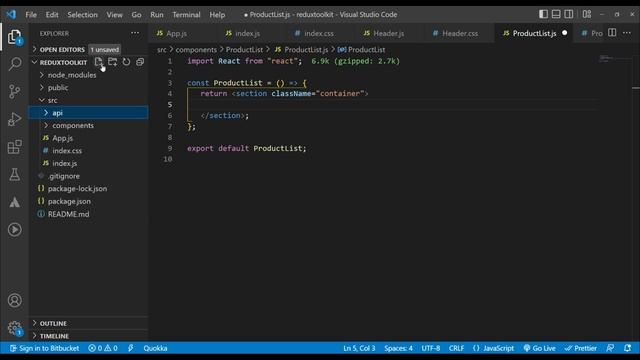Open the Atlassian triangle icon view
This screenshot has width=640, height=360.
(15, 202)
